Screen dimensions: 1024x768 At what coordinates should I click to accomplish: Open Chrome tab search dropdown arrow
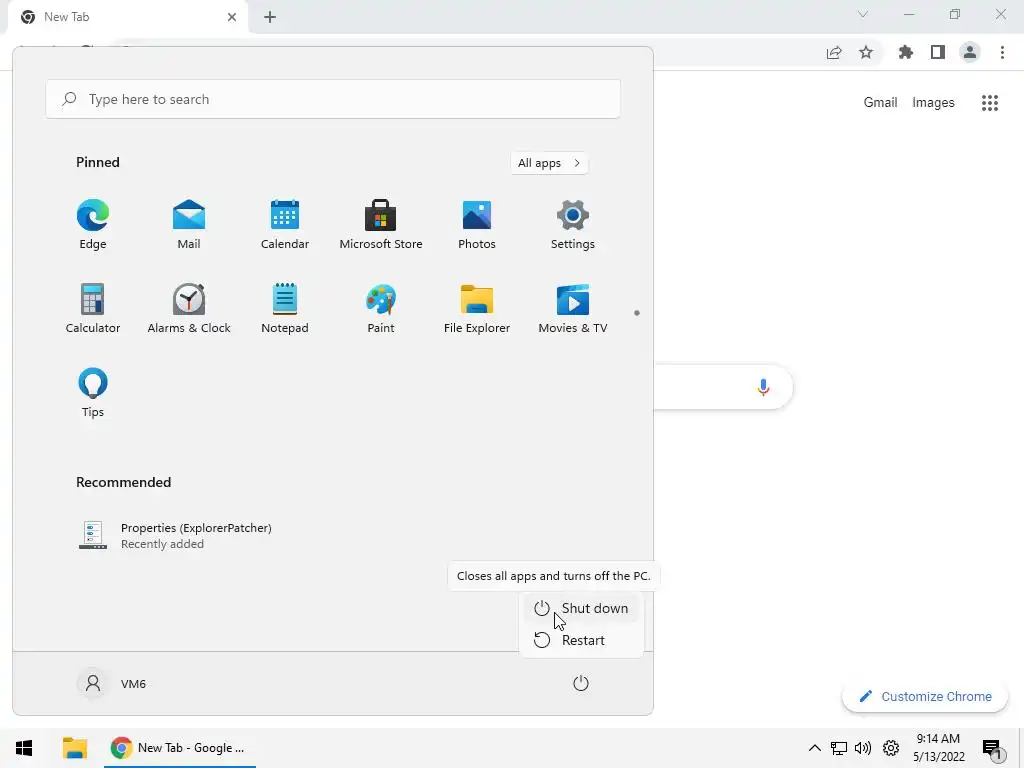pyautogui.click(x=863, y=14)
